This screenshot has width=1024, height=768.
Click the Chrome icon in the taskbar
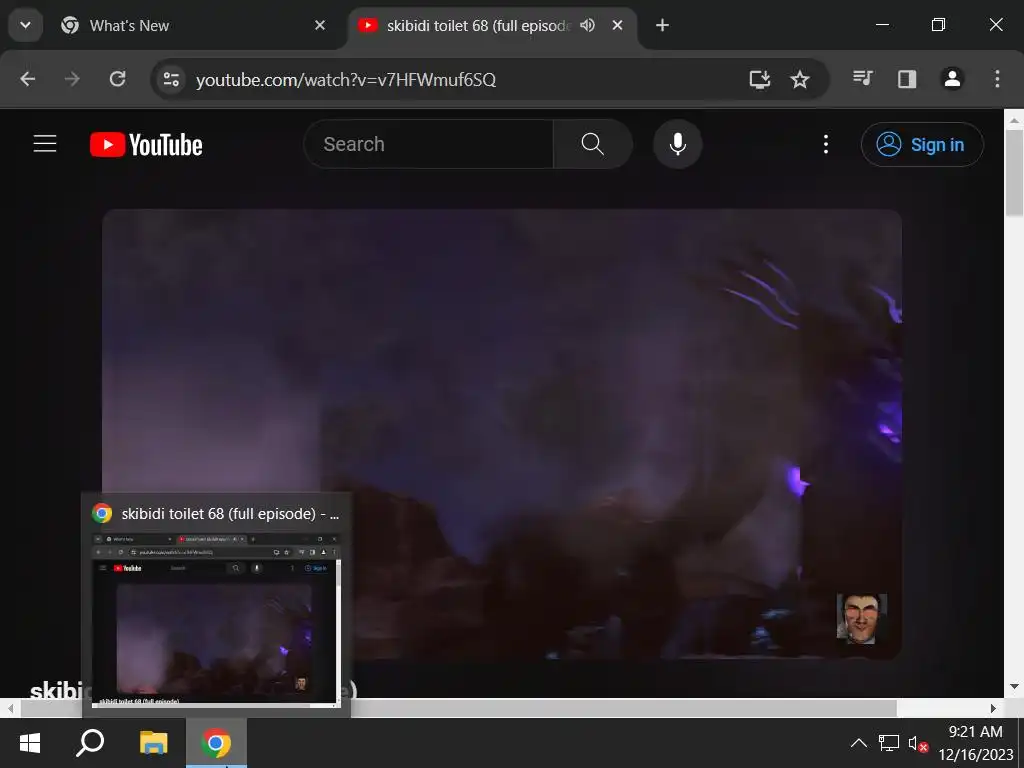click(x=216, y=743)
